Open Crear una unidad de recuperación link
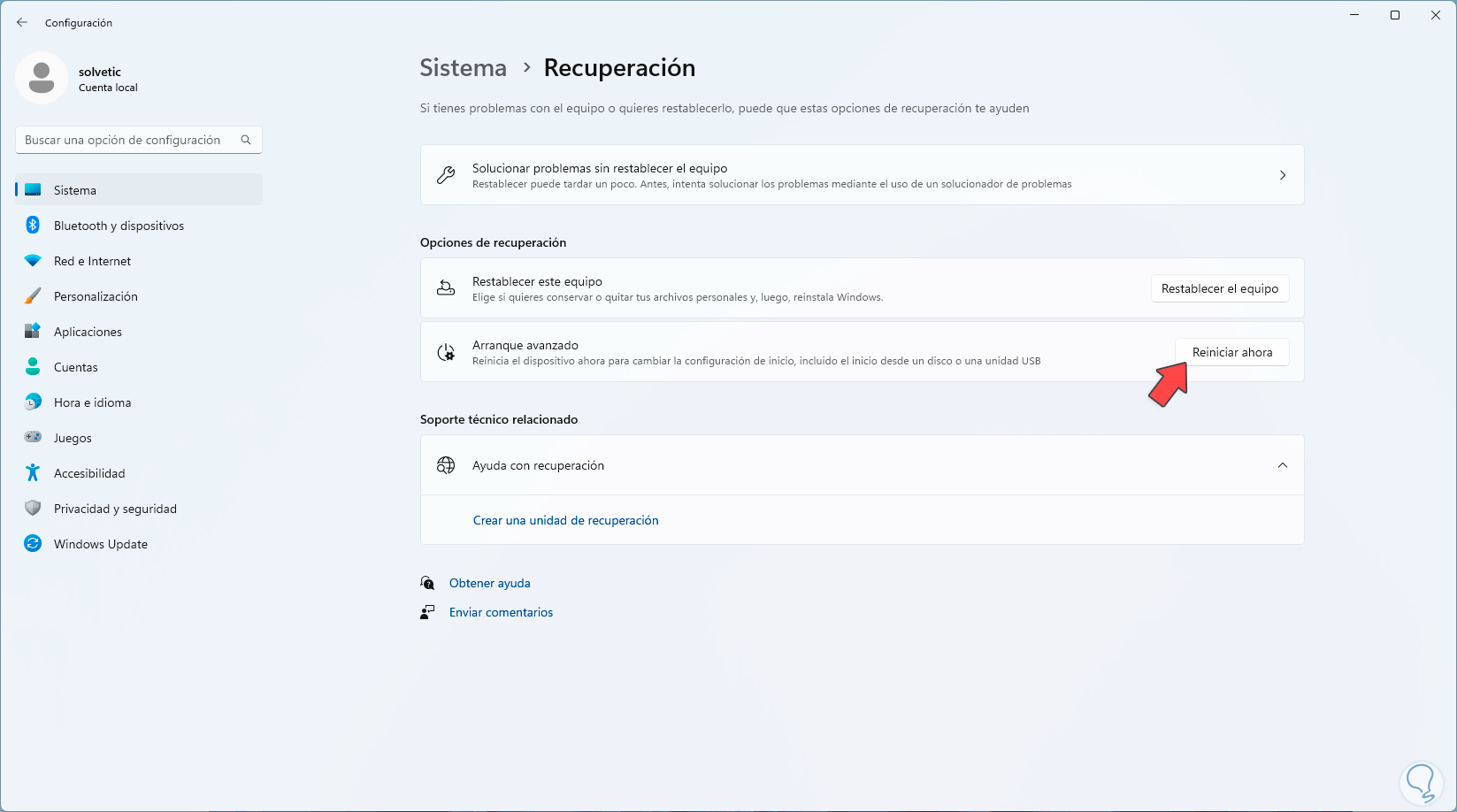 click(566, 520)
